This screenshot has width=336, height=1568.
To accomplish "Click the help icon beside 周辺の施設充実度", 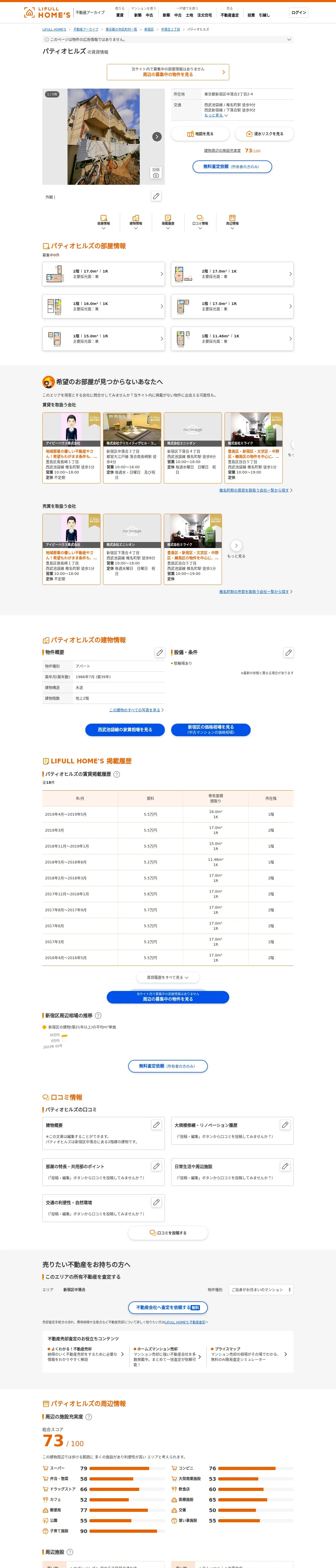I will (x=89, y=1416).
